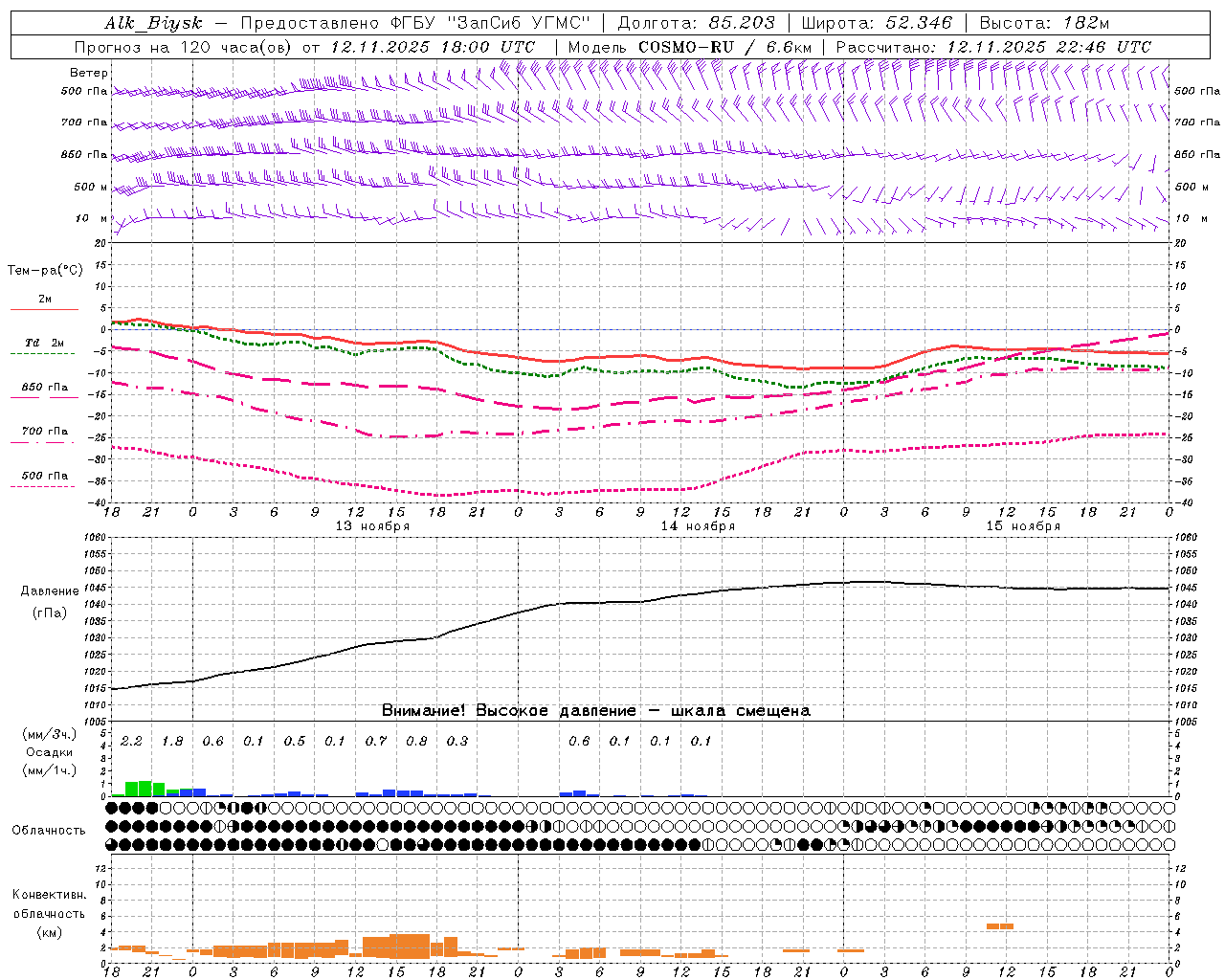The image size is (1225, 980).
Task: Click the Осадки panel label
Action: pyautogui.click(x=49, y=752)
